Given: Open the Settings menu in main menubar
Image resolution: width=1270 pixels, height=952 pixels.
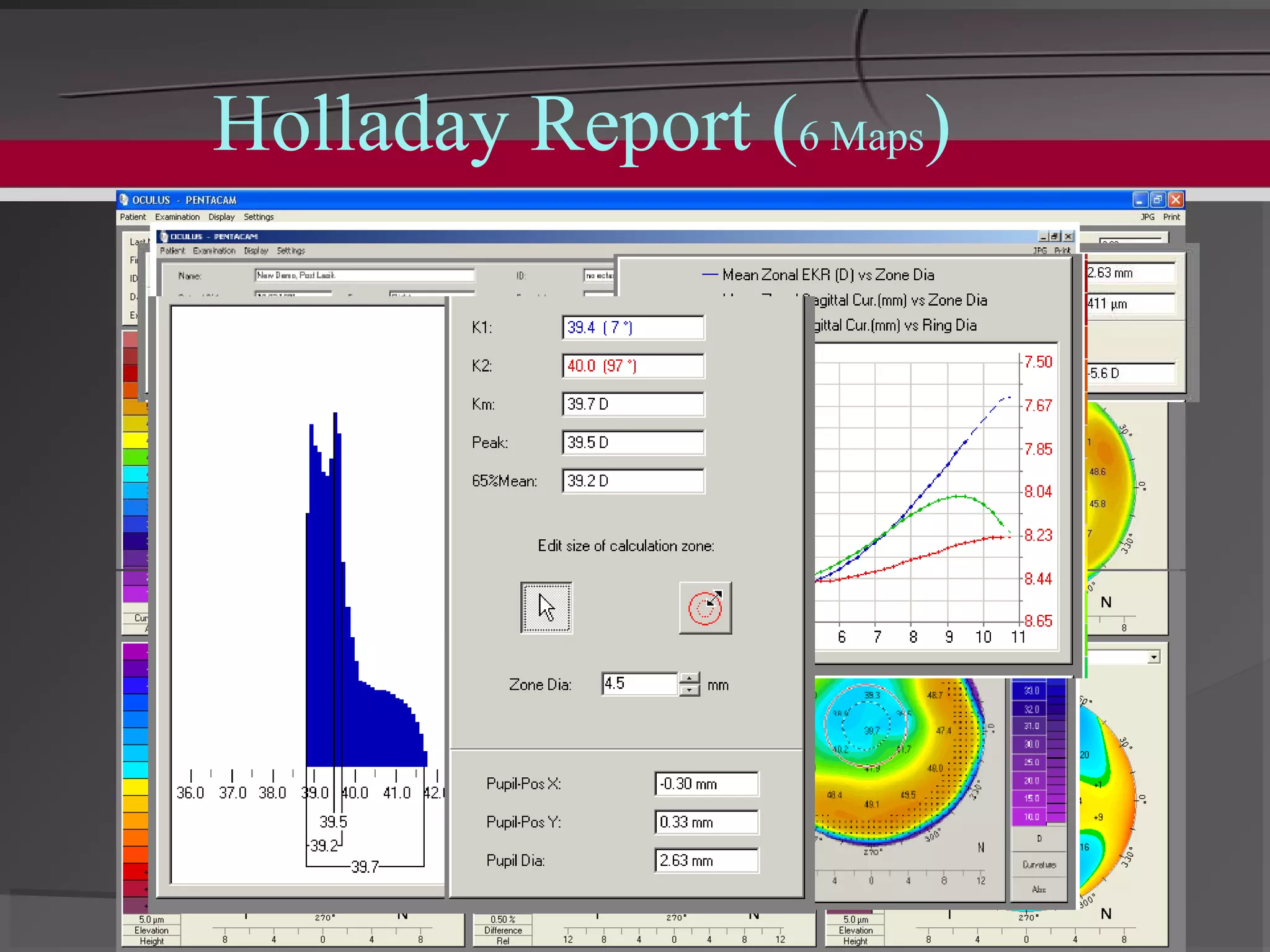Looking at the screenshot, I should coord(259,217).
